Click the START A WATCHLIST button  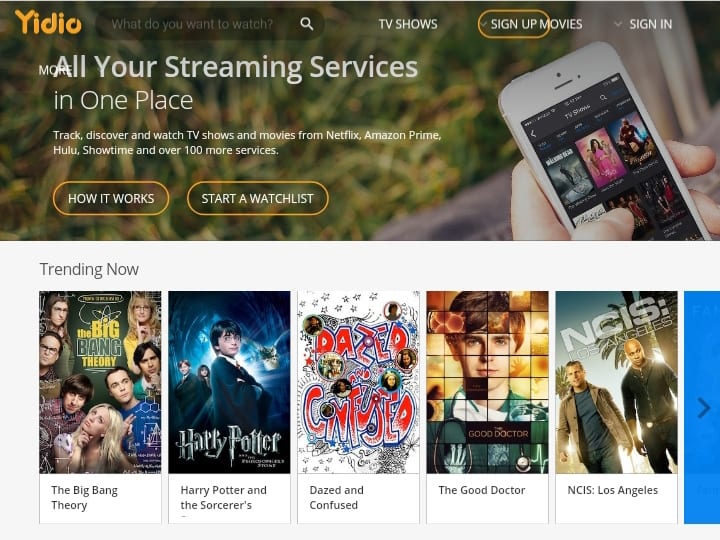pos(258,198)
